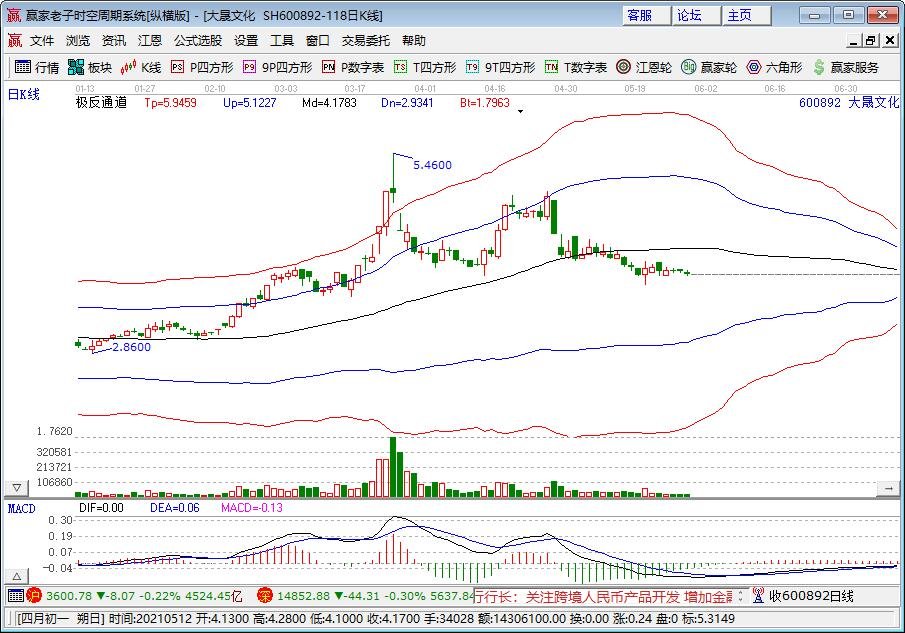Click the Dn=2.9341 channel value
Image resolution: width=905 pixels, height=633 pixels.
[407, 103]
